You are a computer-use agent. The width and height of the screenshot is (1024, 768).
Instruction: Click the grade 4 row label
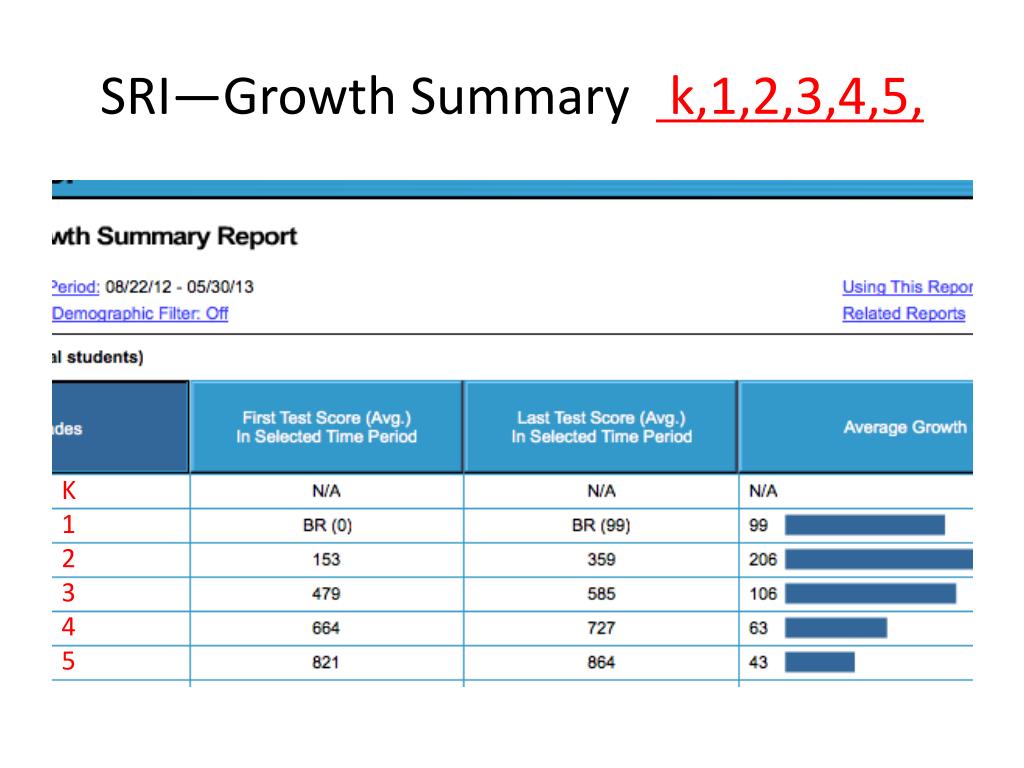tap(69, 627)
